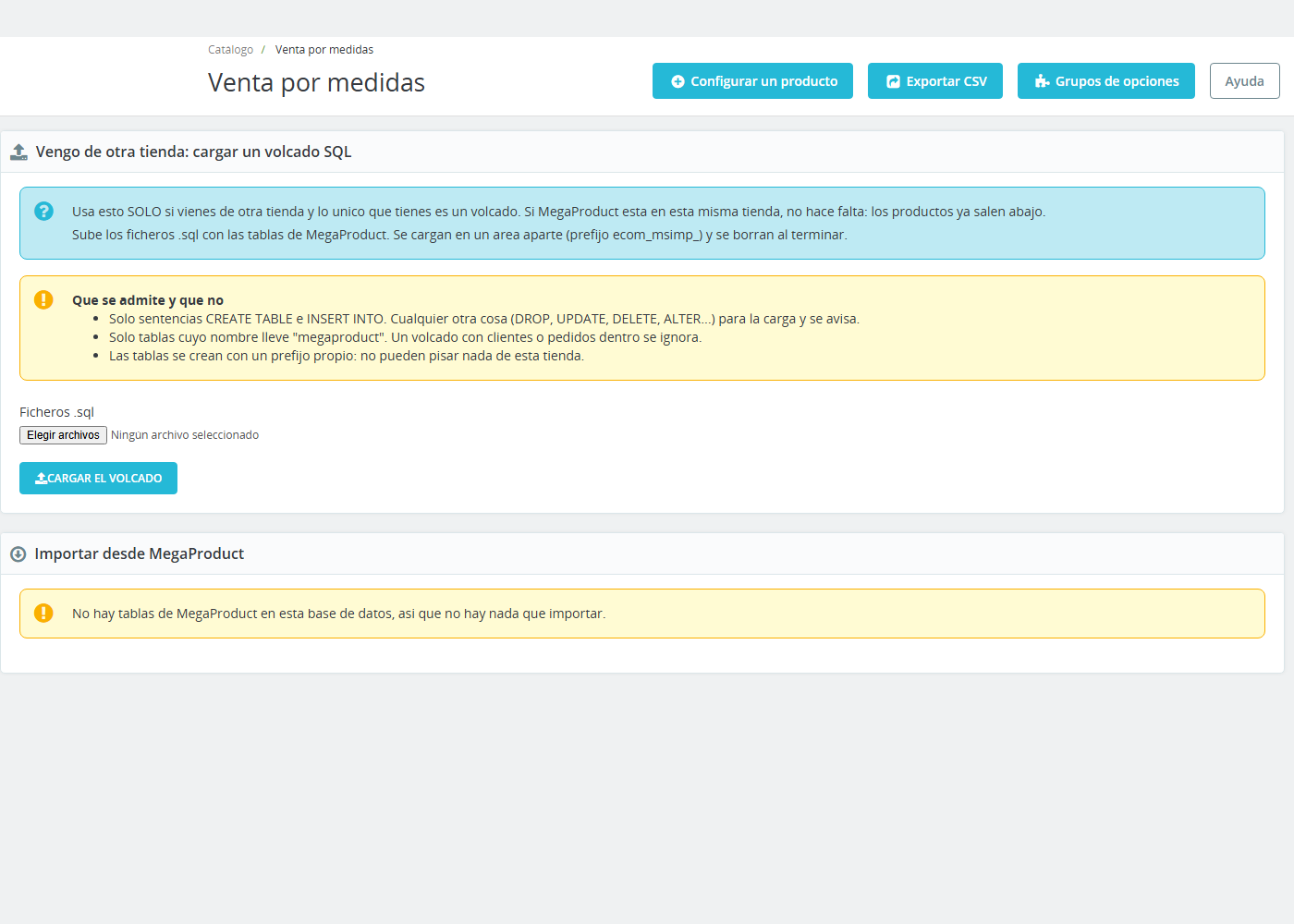Click the warning icon beside Que se admite y que no
The height and width of the screenshot is (924, 1294).
[x=43, y=299]
